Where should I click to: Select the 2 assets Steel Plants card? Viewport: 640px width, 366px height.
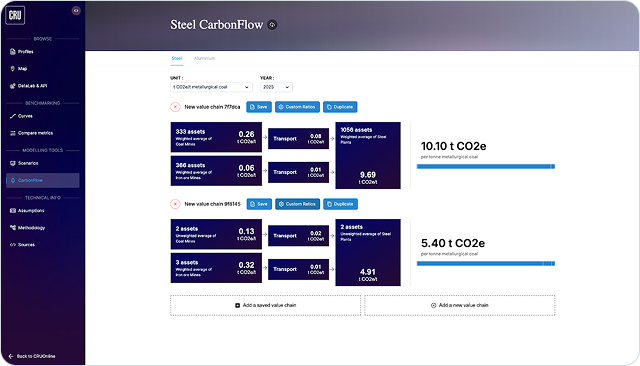[x=368, y=253]
